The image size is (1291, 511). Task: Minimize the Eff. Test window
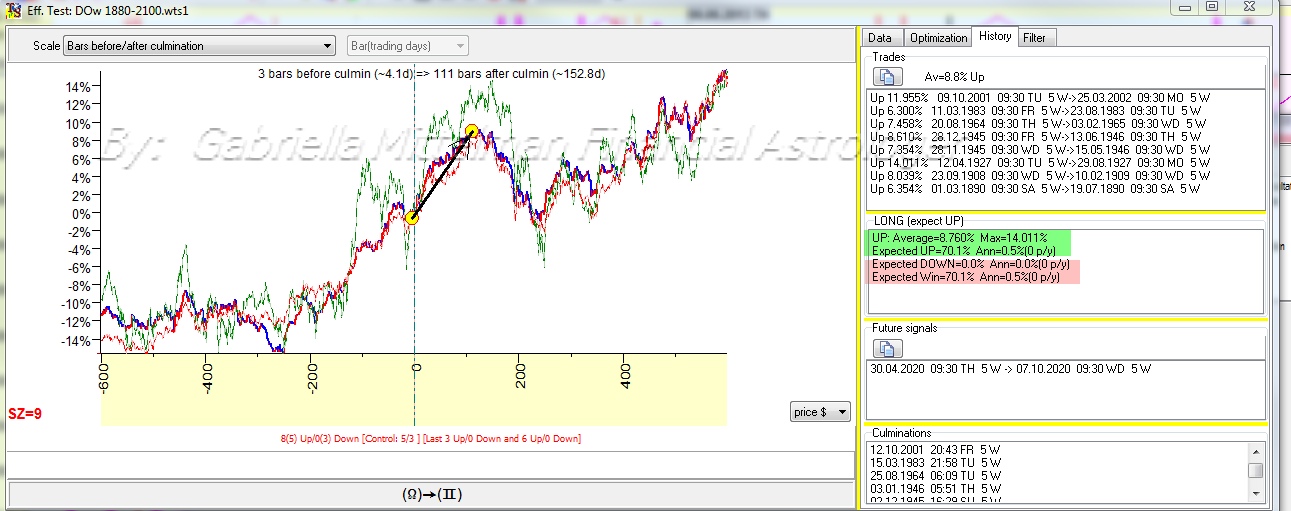coord(1183,6)
